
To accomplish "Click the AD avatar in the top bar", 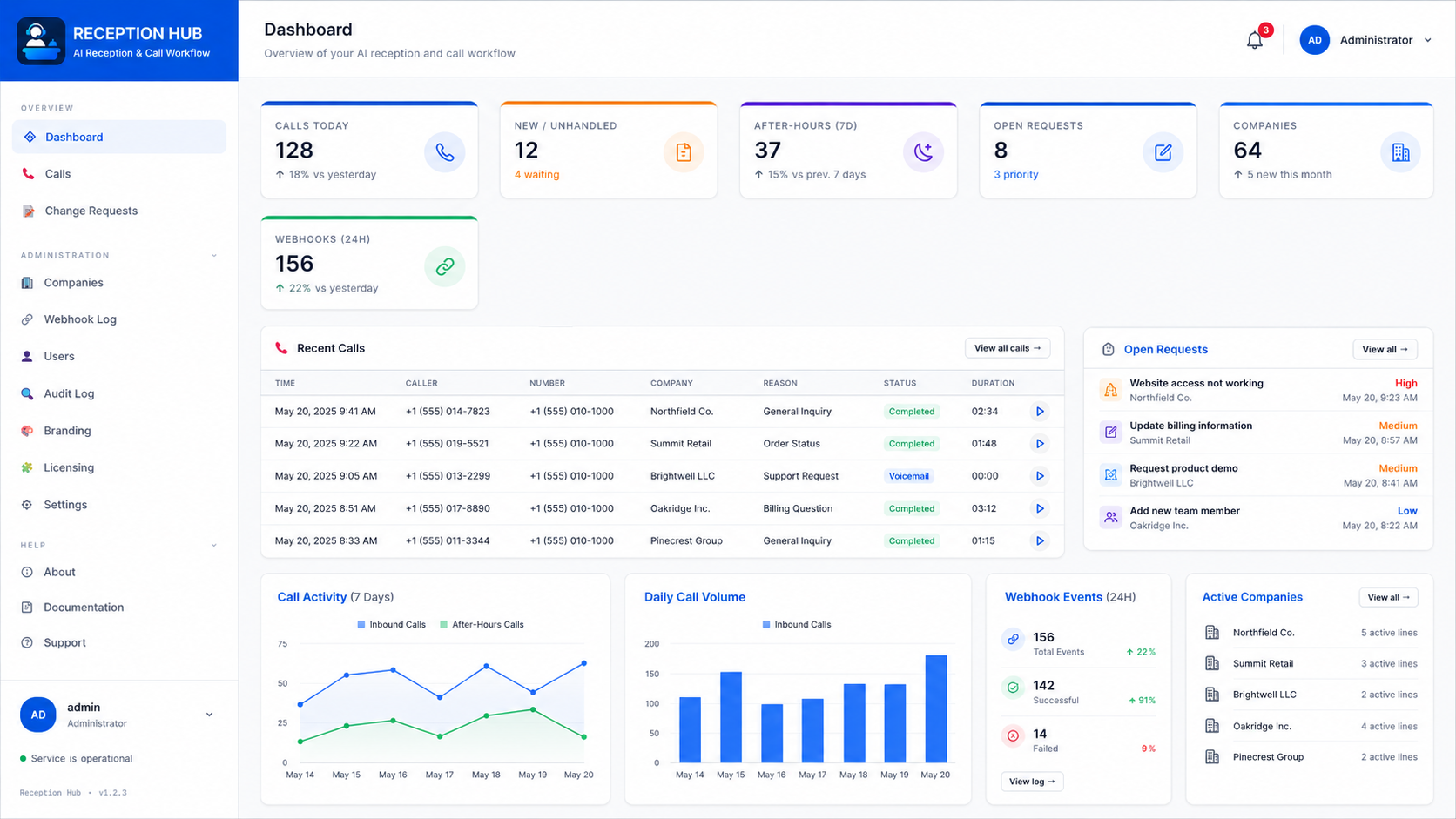I will 1314,40.
